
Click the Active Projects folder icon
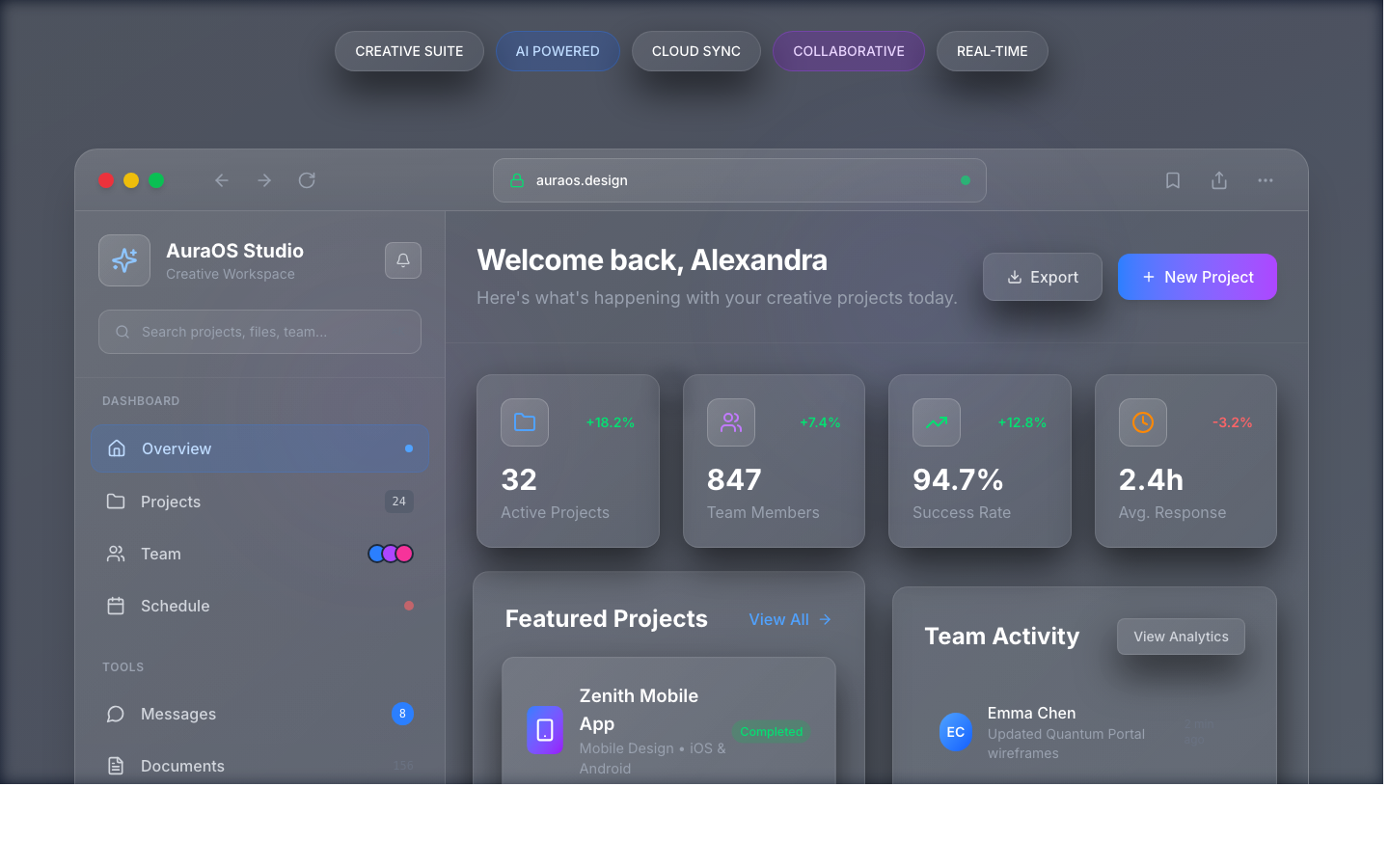(524, 421)
